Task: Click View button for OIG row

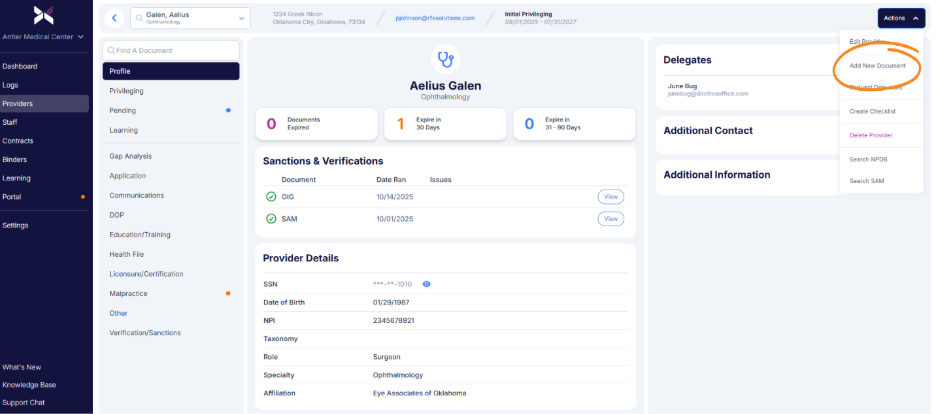Action: [610, 196]
